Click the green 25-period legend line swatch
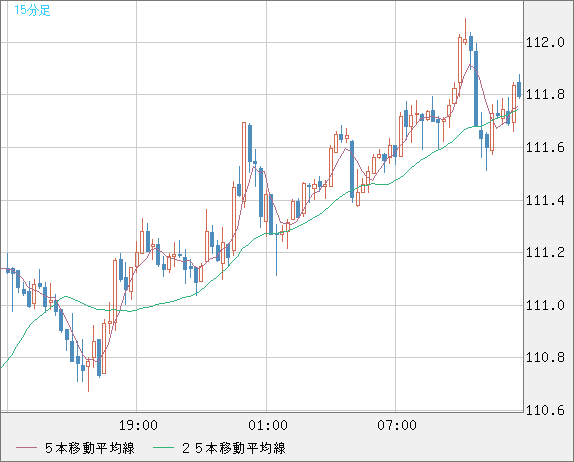Image resolution: width=574 pixels, height=462 pixels. point(163,448)
